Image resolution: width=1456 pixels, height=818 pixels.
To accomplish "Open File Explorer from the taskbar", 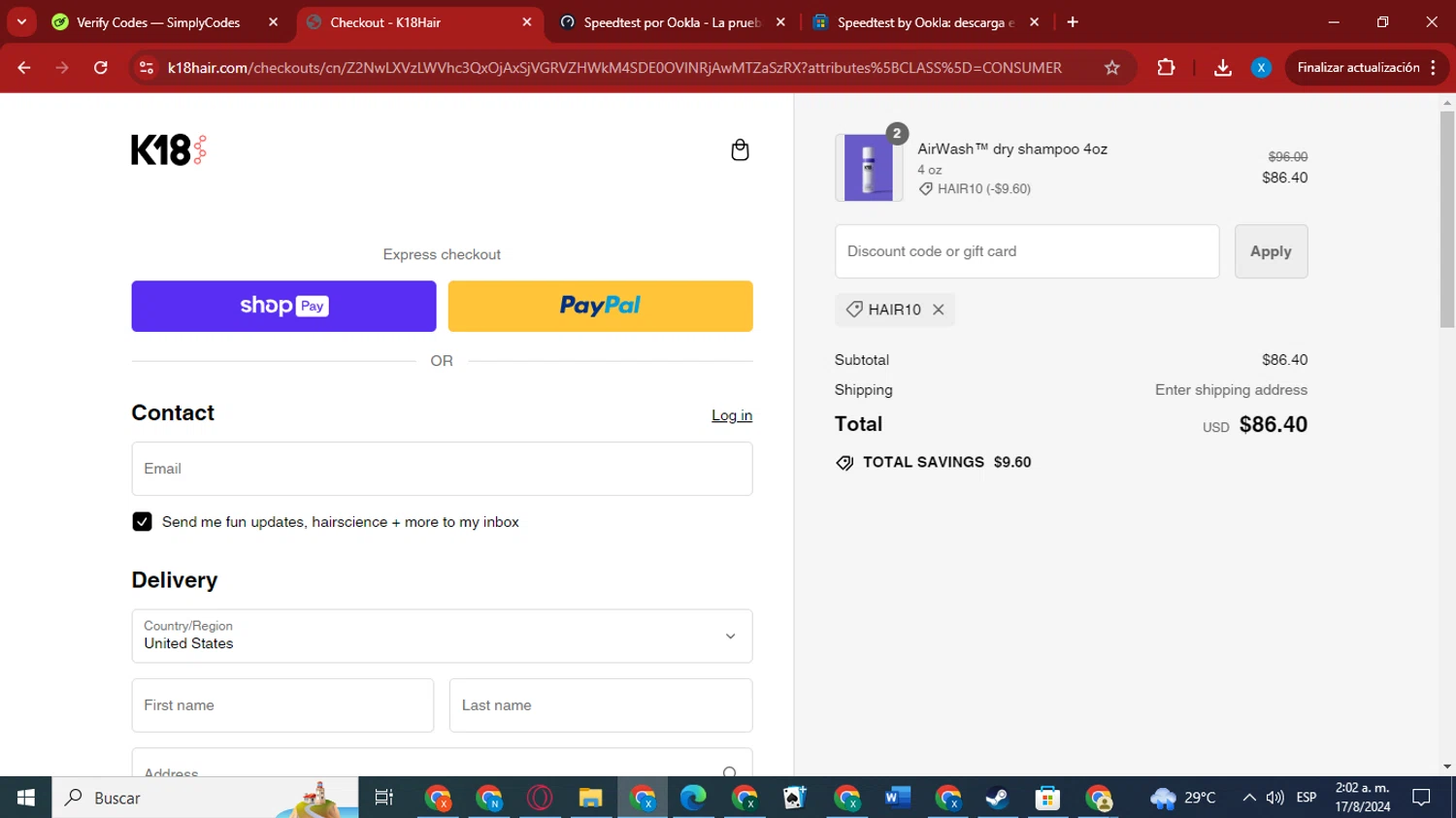I will 590,798.
